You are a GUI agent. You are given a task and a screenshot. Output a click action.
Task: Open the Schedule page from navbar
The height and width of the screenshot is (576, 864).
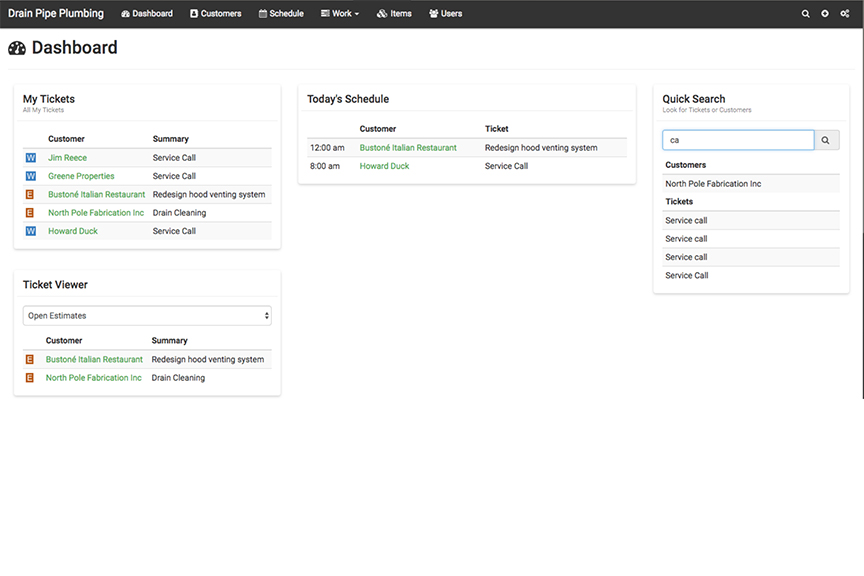pyautogui.click(x=281, y=14)
